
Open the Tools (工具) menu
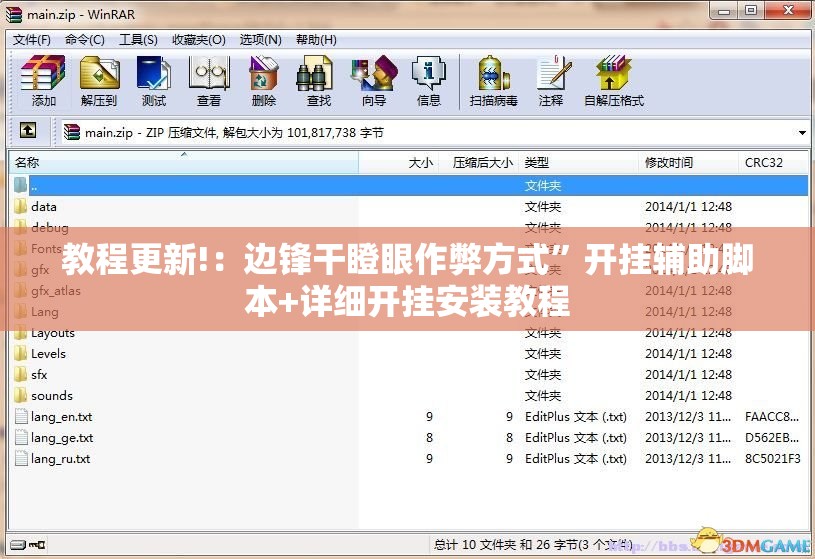pos(138,40)
